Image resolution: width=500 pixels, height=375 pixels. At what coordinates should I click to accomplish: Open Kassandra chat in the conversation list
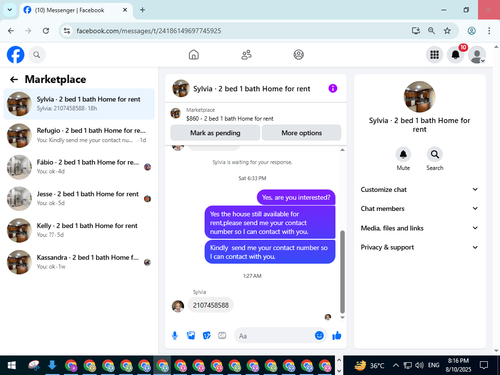(x=79, y=262)
